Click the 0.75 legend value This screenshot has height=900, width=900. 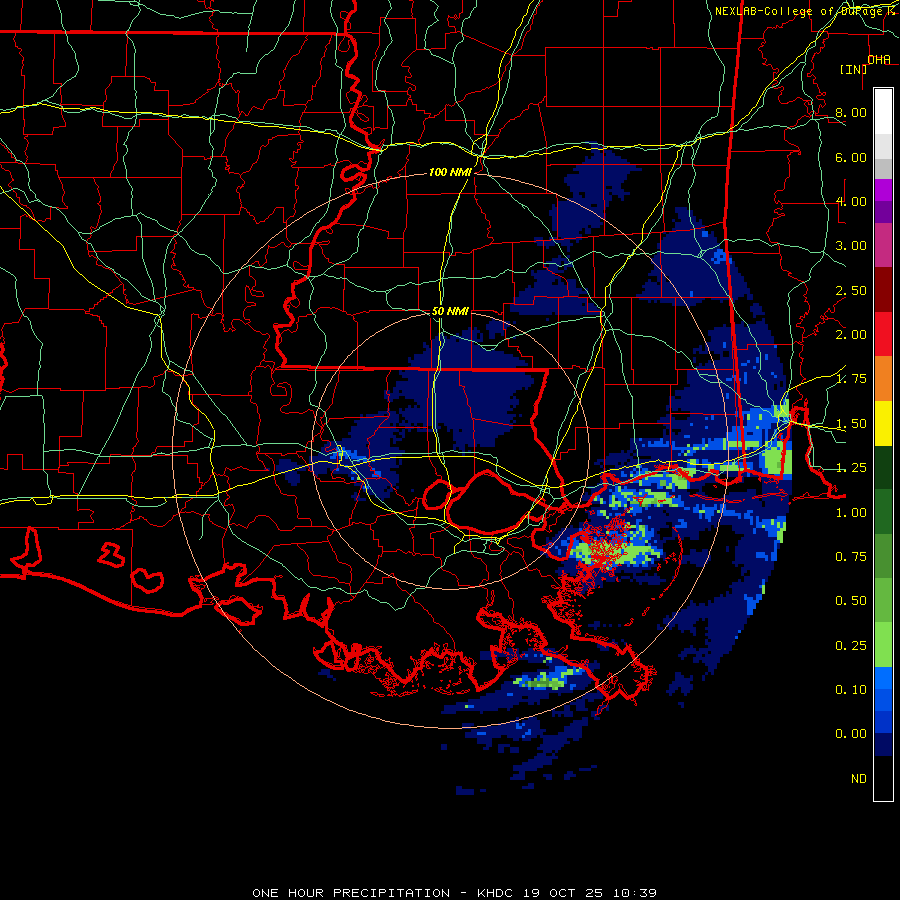tap(851, 557)
